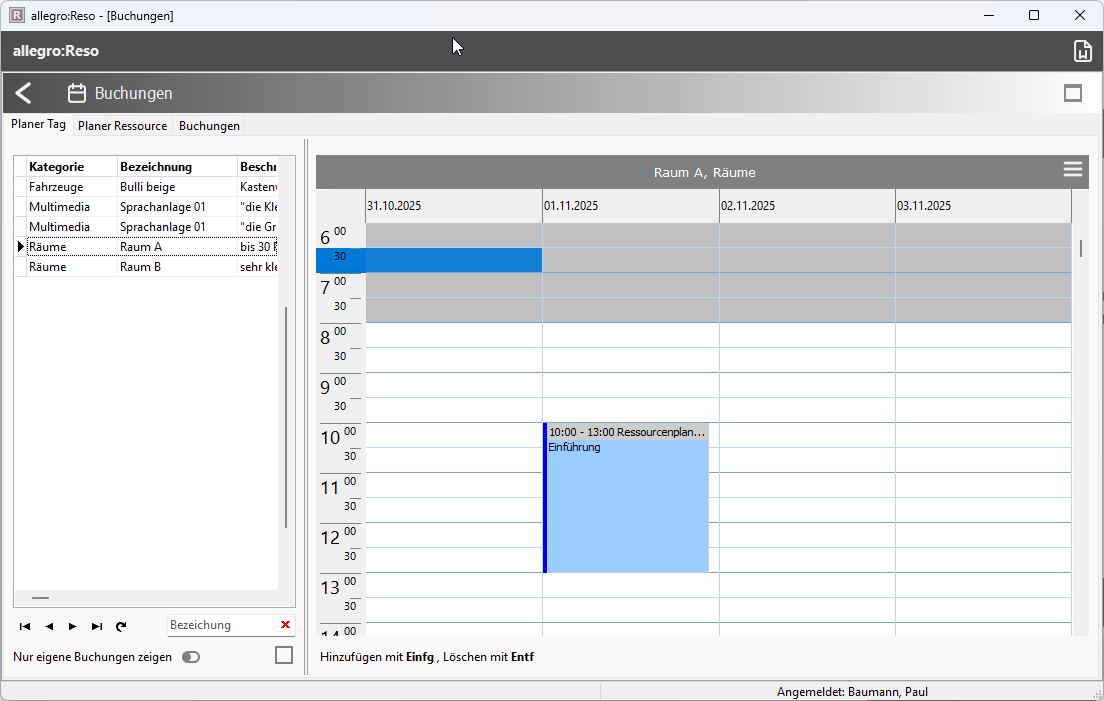Jump to the first record in navigator
Screen dimensions: 1104x701
pos(25,626)
